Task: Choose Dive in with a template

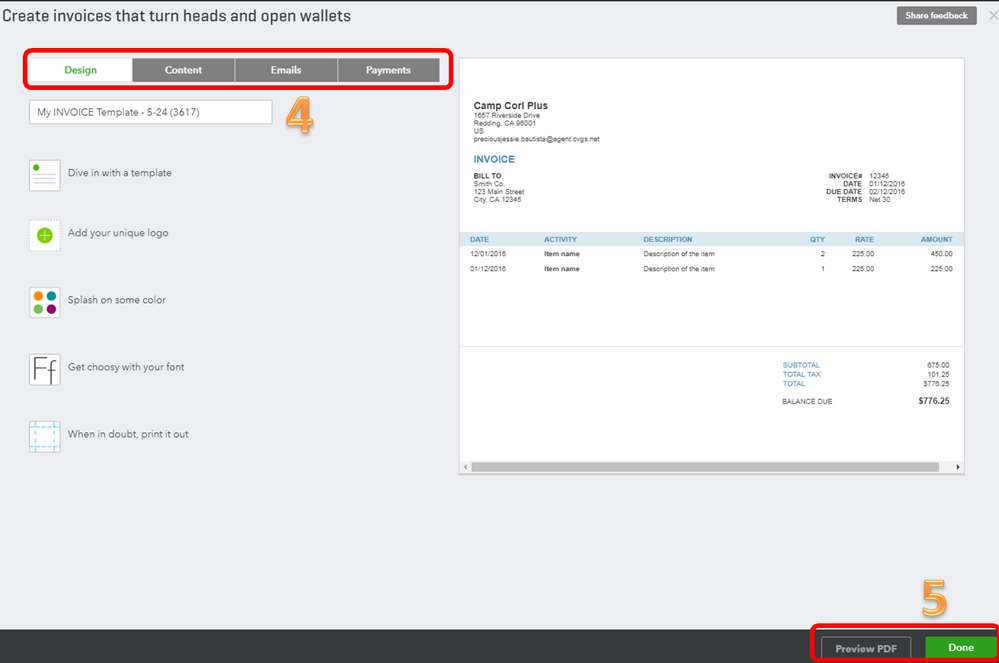Action: (x=120, y=173)
